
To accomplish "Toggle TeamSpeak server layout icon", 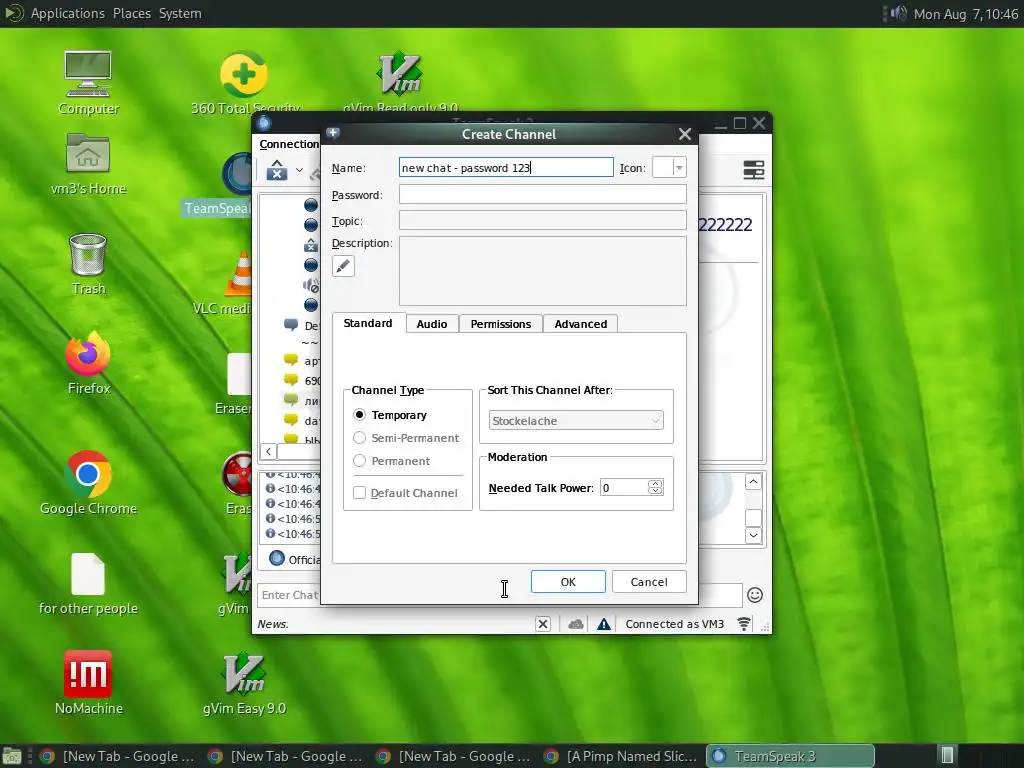I will click(753, 170).
